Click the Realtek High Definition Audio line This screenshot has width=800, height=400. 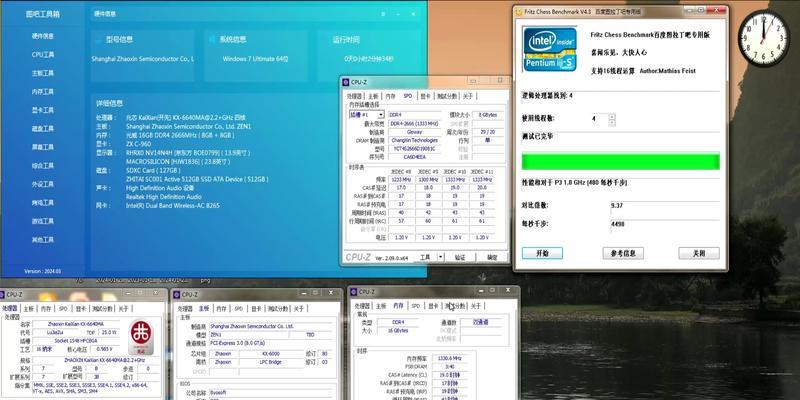(x=164, y=197)
